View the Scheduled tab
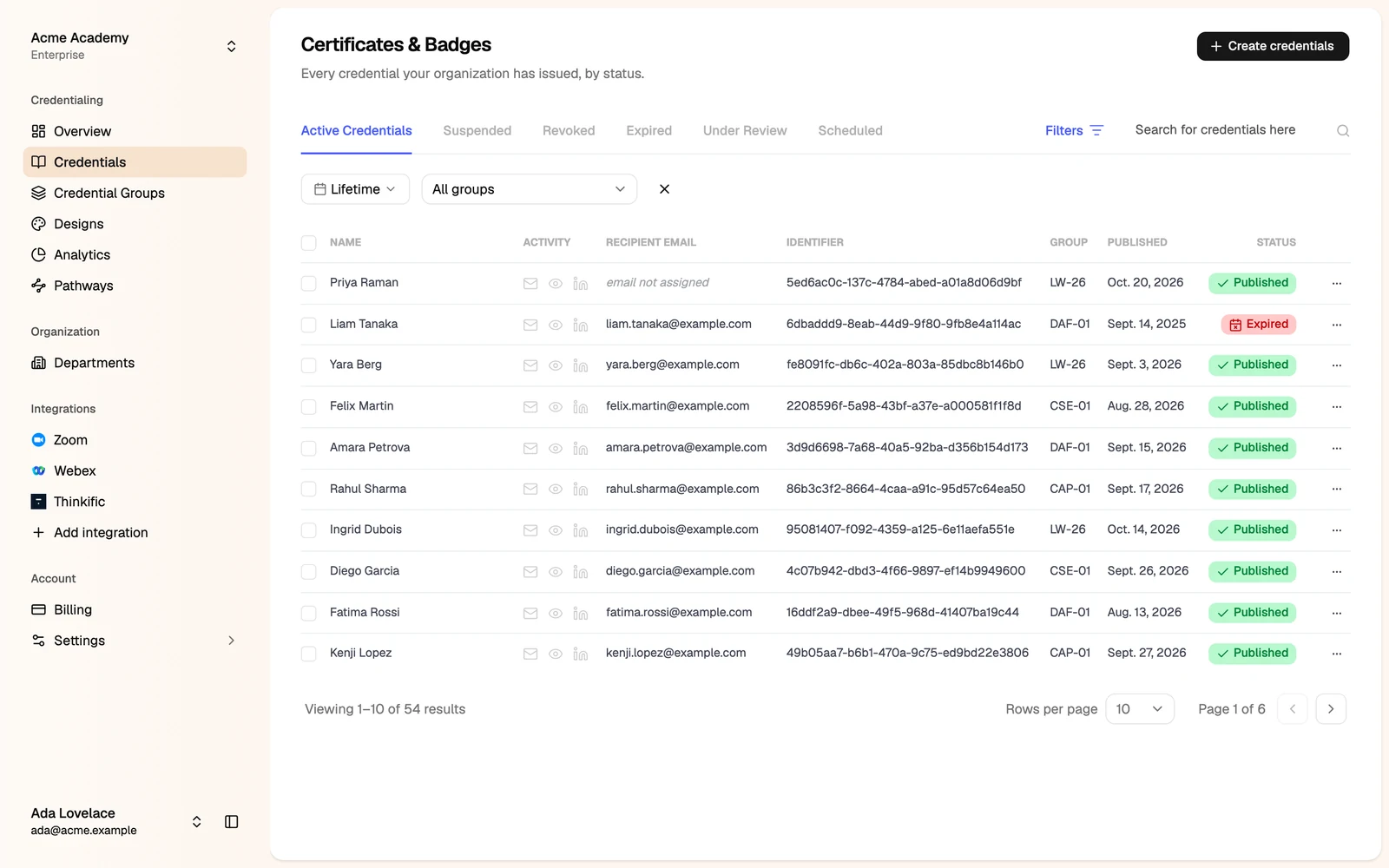This screenshot has width=1389, height=868. 850,131
